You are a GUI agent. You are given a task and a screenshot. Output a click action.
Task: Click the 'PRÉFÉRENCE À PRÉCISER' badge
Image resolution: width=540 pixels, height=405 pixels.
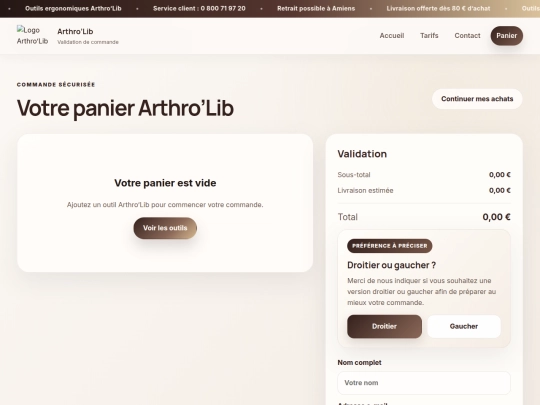(390, 246)
